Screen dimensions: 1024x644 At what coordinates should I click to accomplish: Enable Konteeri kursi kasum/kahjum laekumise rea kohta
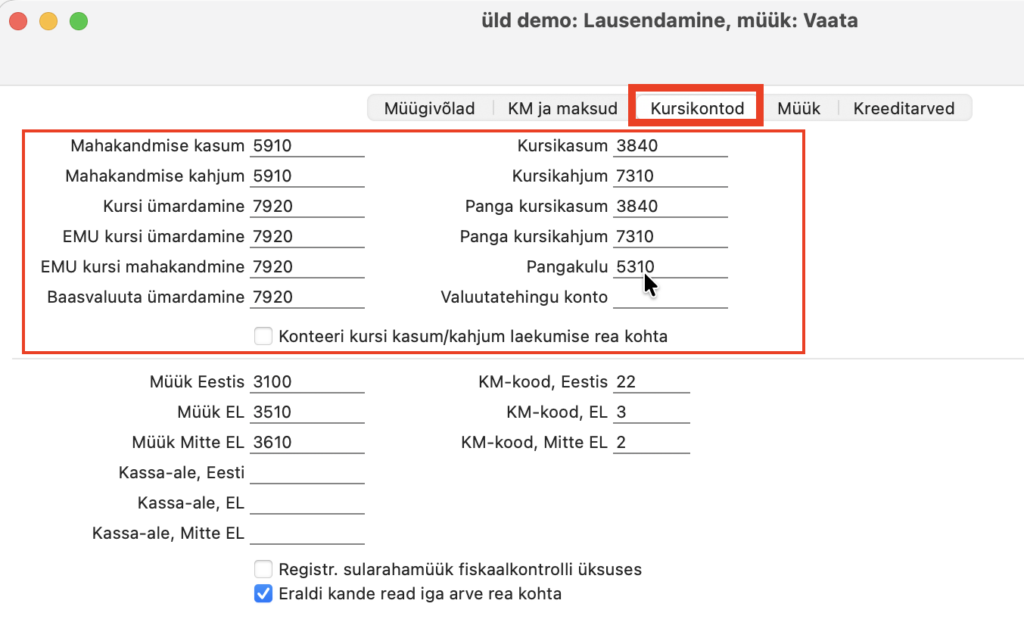pos(263,336)
